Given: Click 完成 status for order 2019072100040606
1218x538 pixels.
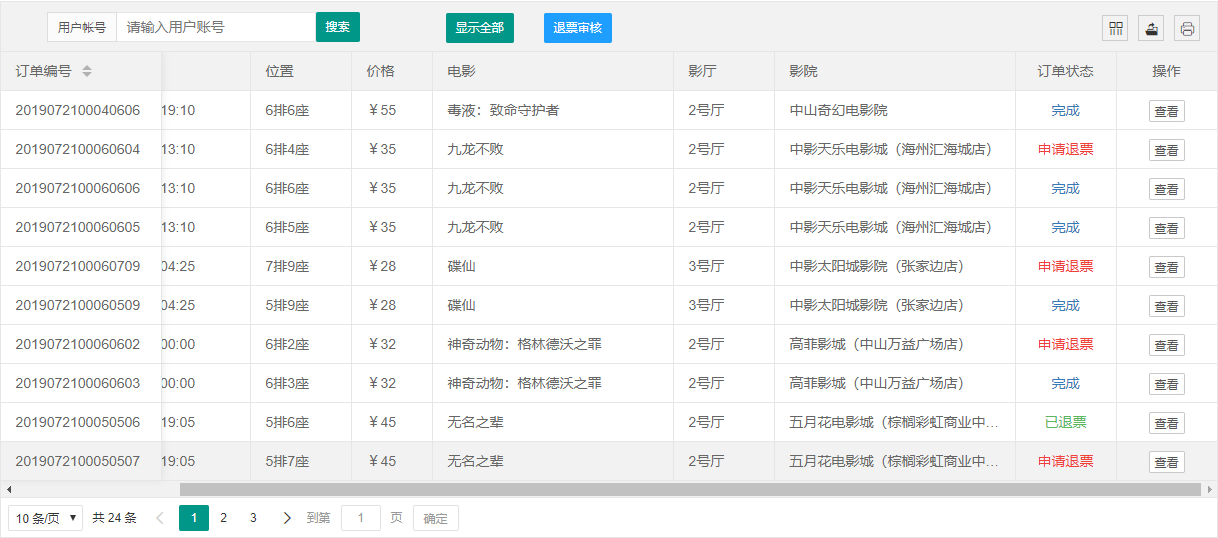Looking at the screenshot, I should point(1065,110).
